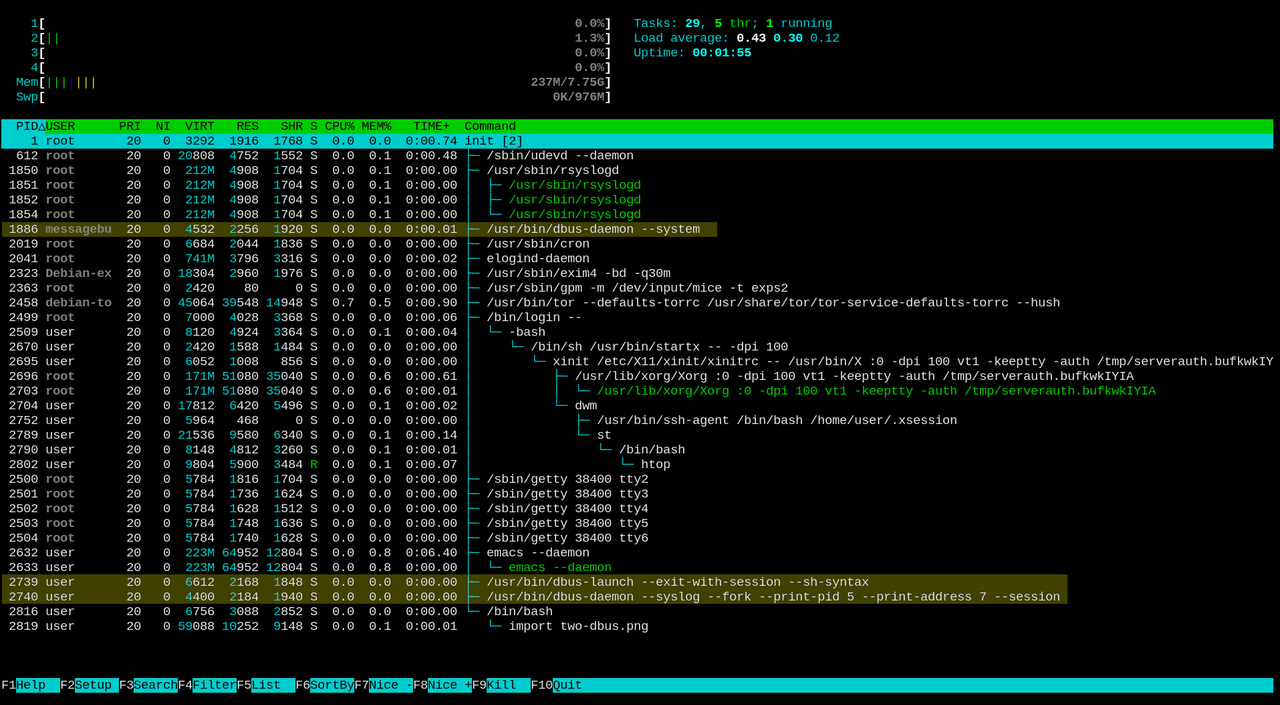Toggle the F5 List view

click(x=266, y=685)
